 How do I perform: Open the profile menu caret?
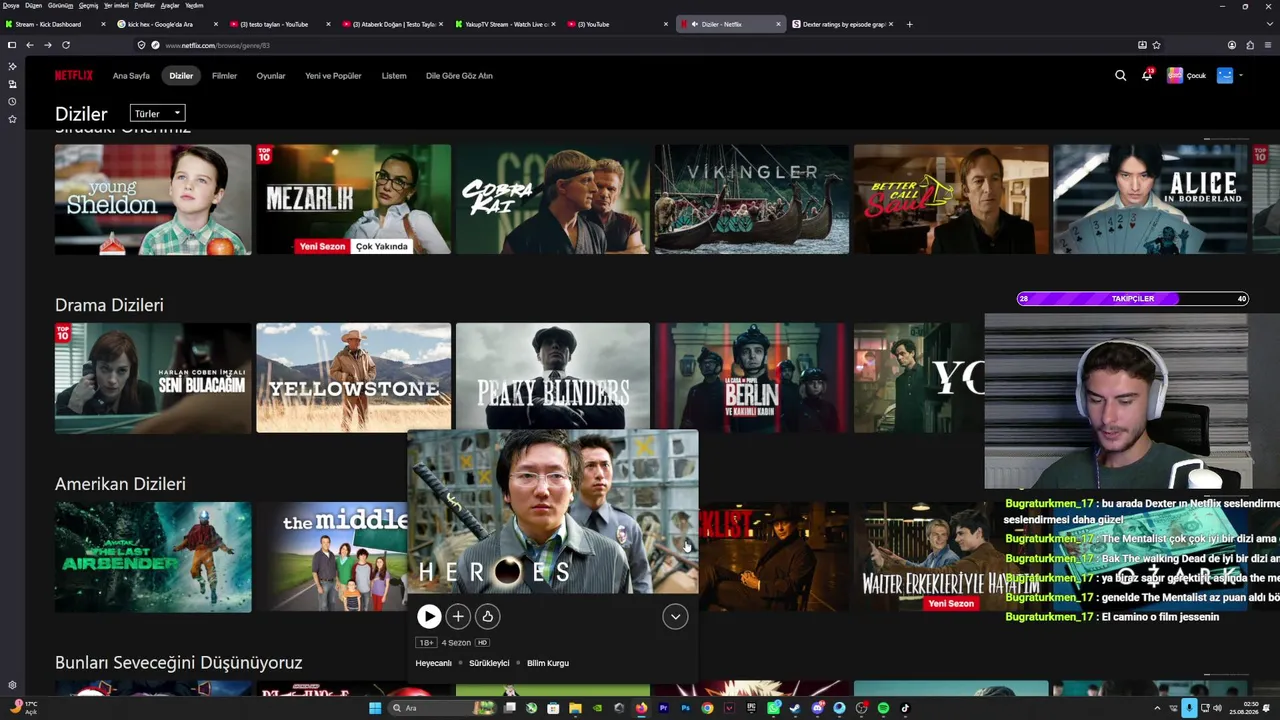click(1241, 75)
